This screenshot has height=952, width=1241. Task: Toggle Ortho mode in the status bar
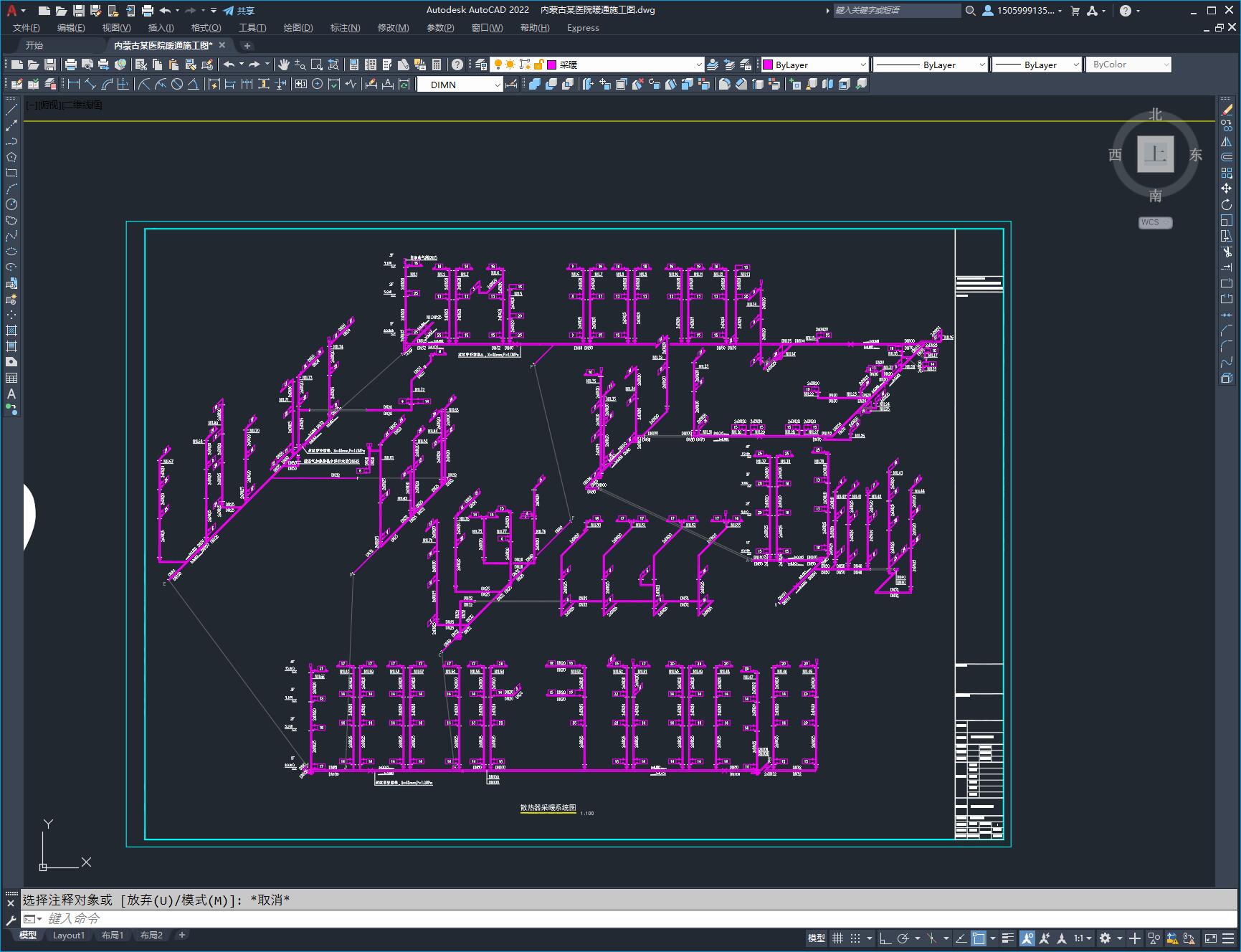pos(885,938)
